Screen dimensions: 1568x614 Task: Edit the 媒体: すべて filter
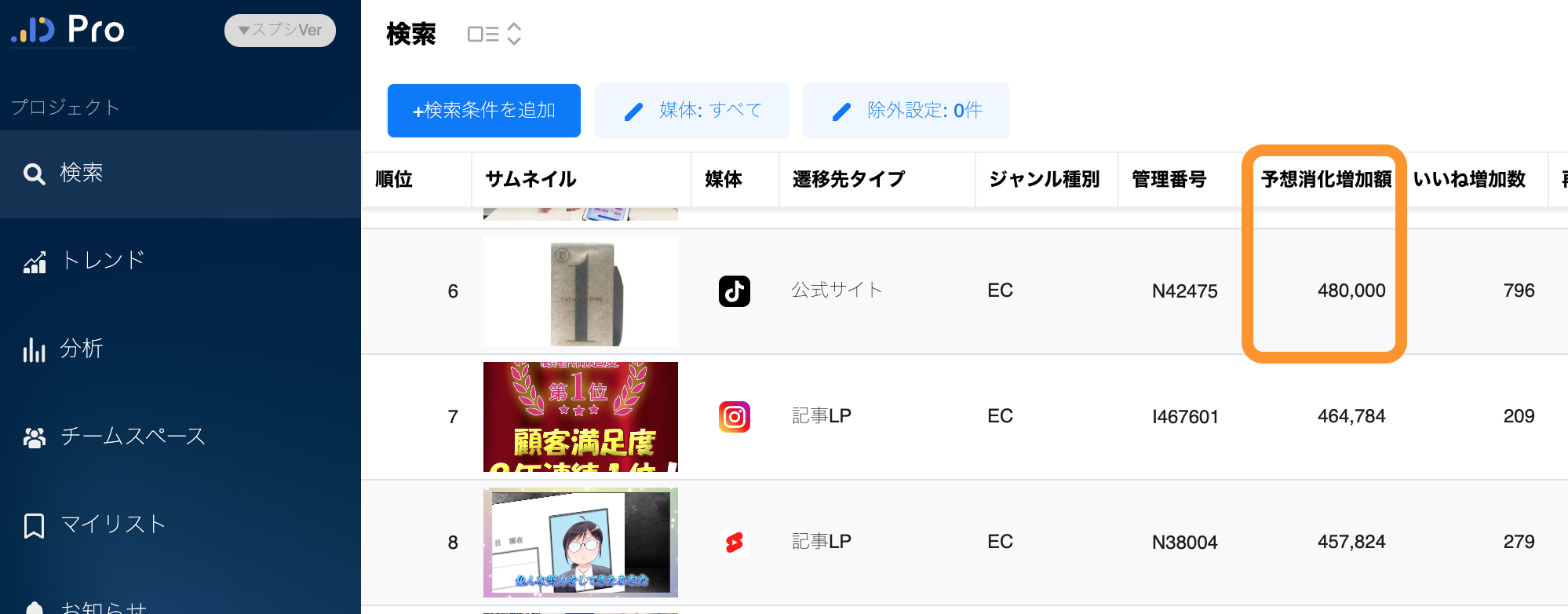click(692, 111)
